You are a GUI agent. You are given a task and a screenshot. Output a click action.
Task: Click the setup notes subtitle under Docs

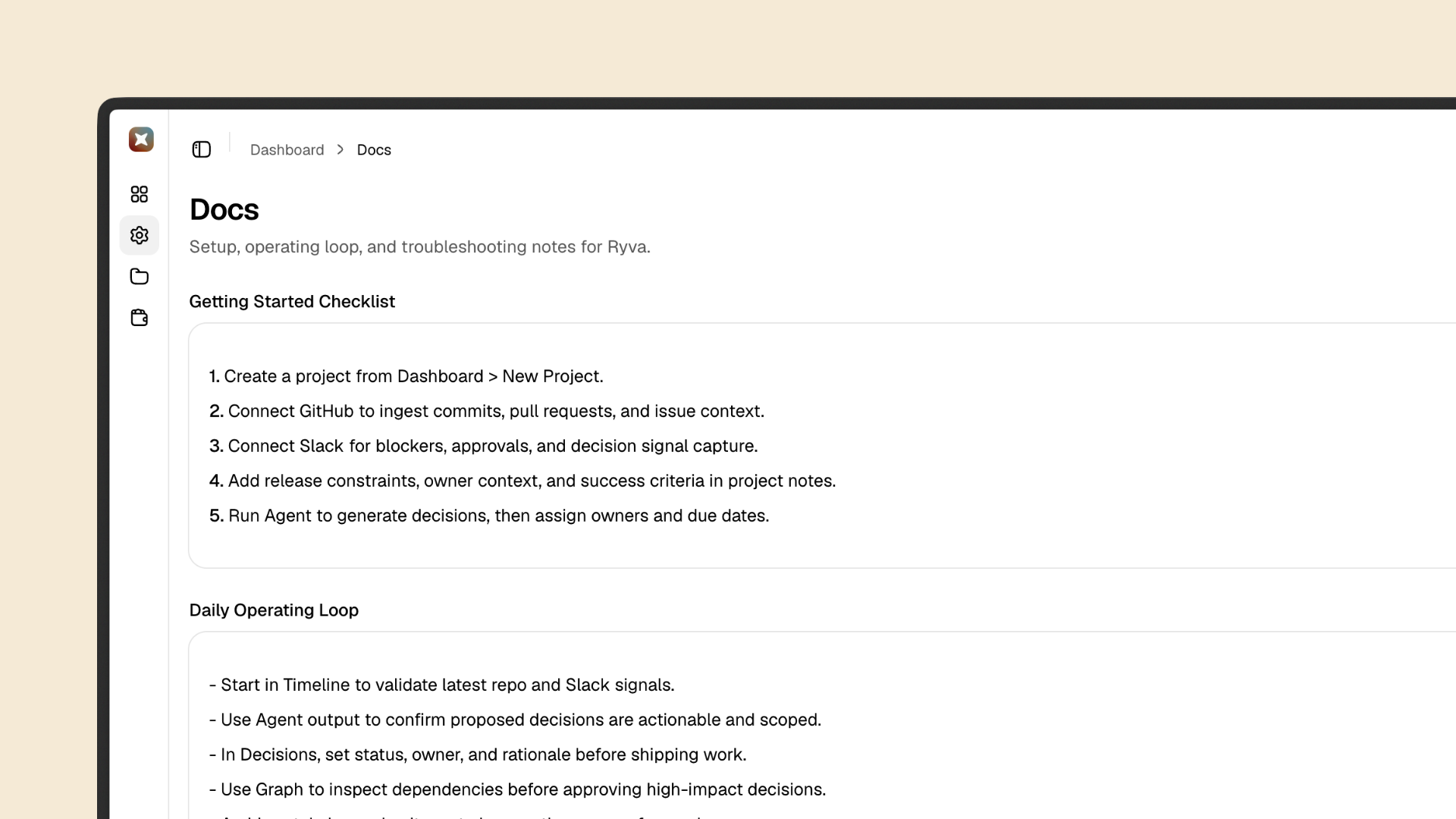(419, 246)
